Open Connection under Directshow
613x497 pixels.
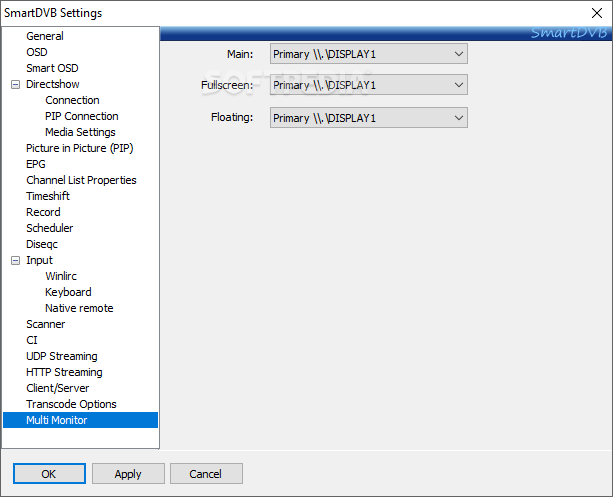tap(72, 100)
